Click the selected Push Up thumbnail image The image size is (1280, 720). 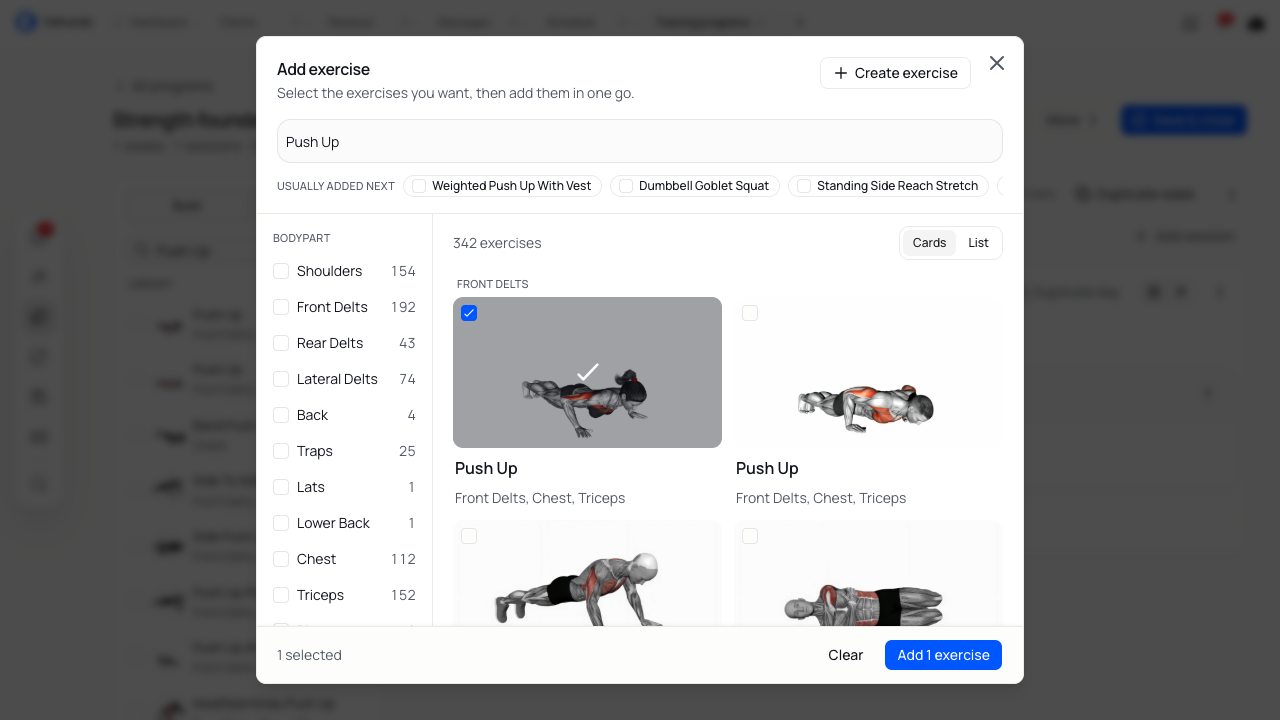click(x=587, y=372)
